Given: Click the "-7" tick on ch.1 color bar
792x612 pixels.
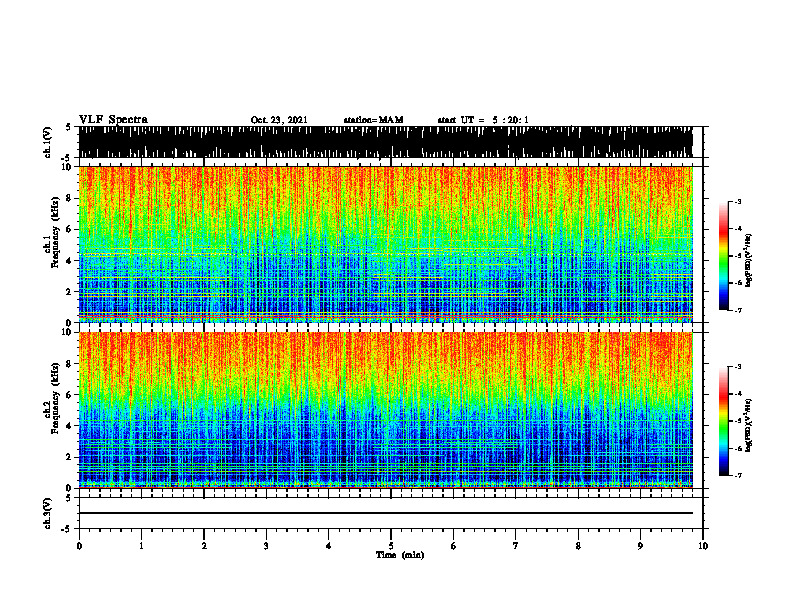Looking at the screenshot, I should [737, 310].
